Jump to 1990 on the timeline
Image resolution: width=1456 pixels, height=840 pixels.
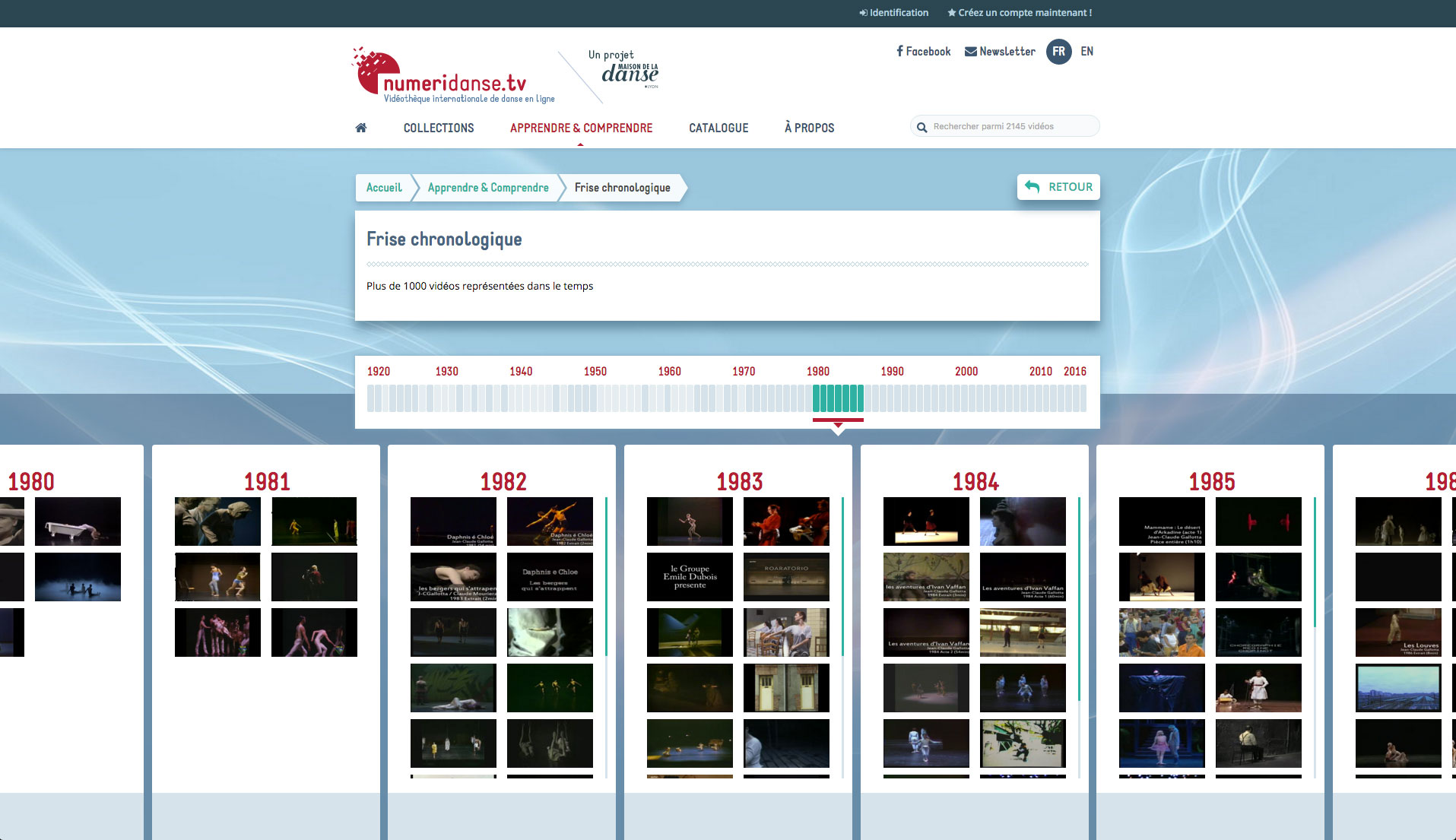point(893,372)
